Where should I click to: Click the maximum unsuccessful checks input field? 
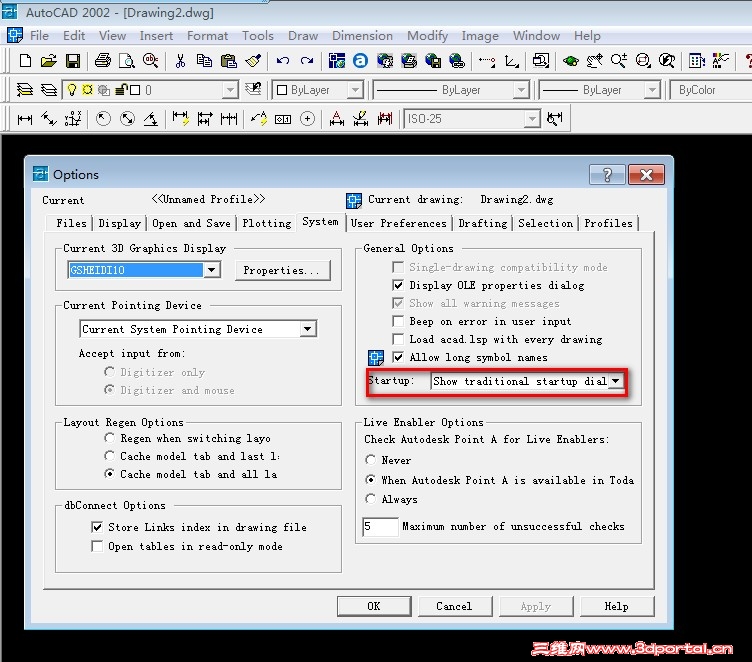tap(380, 526)
